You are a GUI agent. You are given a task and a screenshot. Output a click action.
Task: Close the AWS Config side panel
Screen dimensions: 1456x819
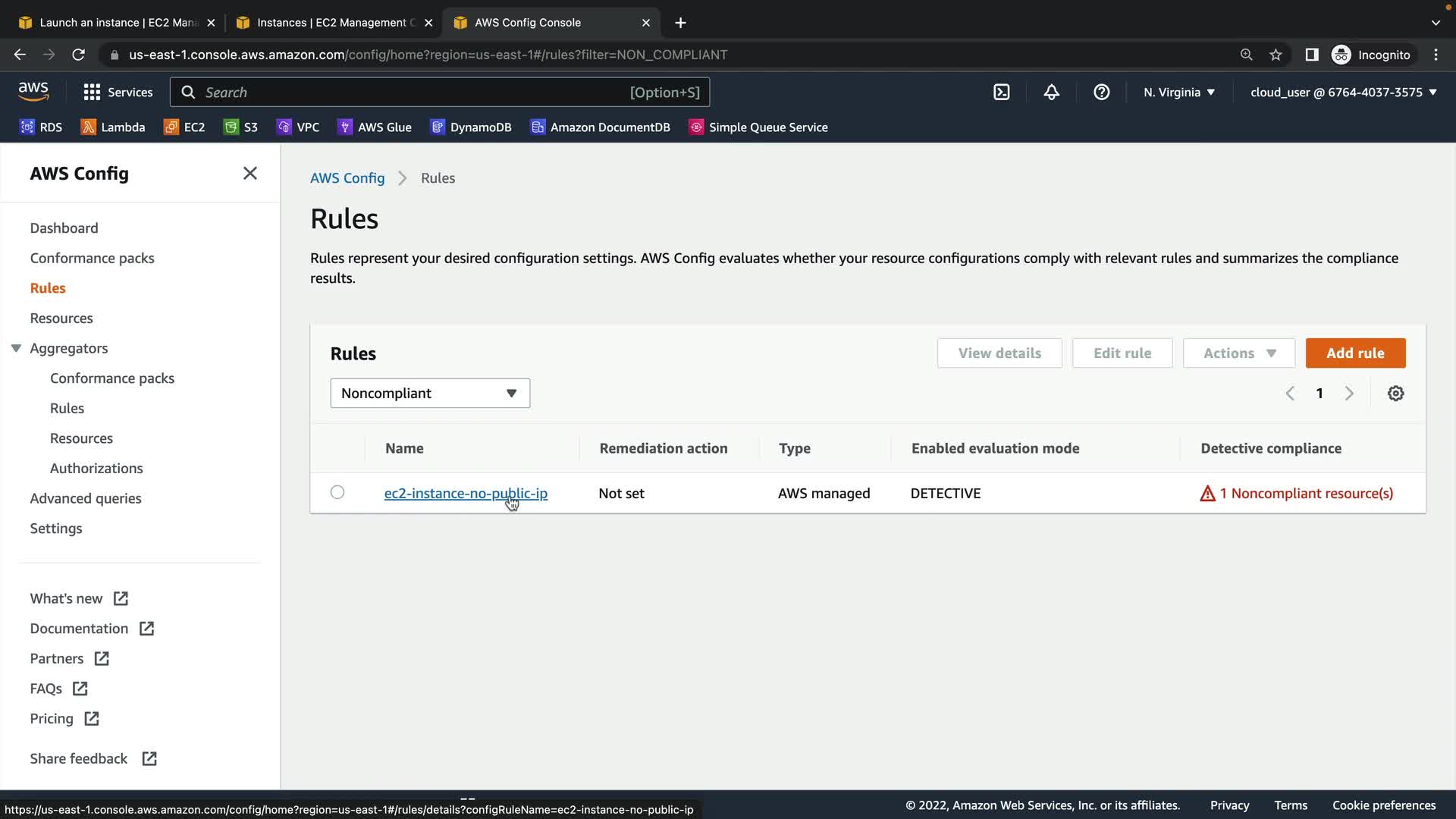pyautogui.click(x=249, y=174)
